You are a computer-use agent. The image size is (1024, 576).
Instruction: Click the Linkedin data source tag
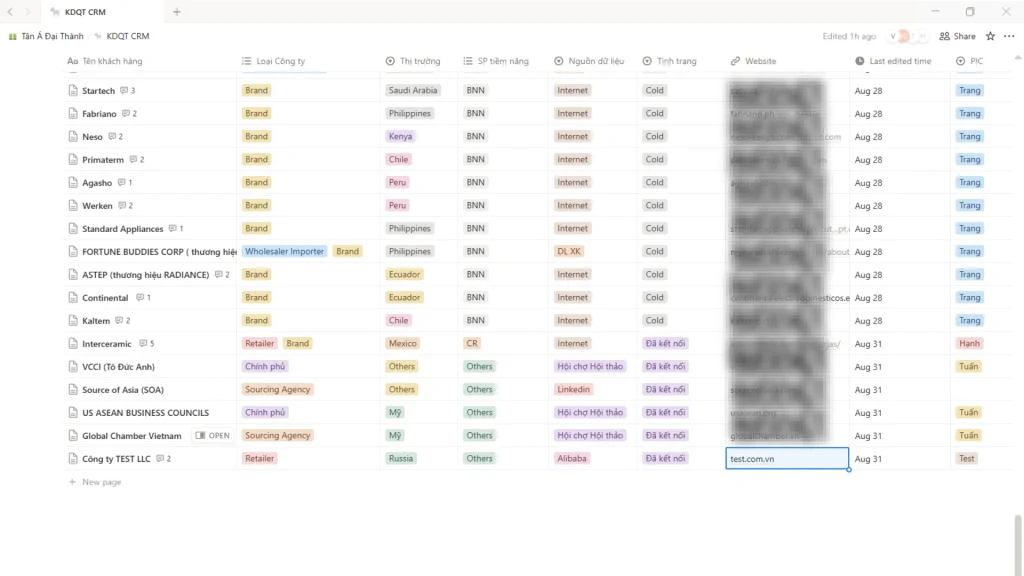pyautogui.click(x=573, y=389)
